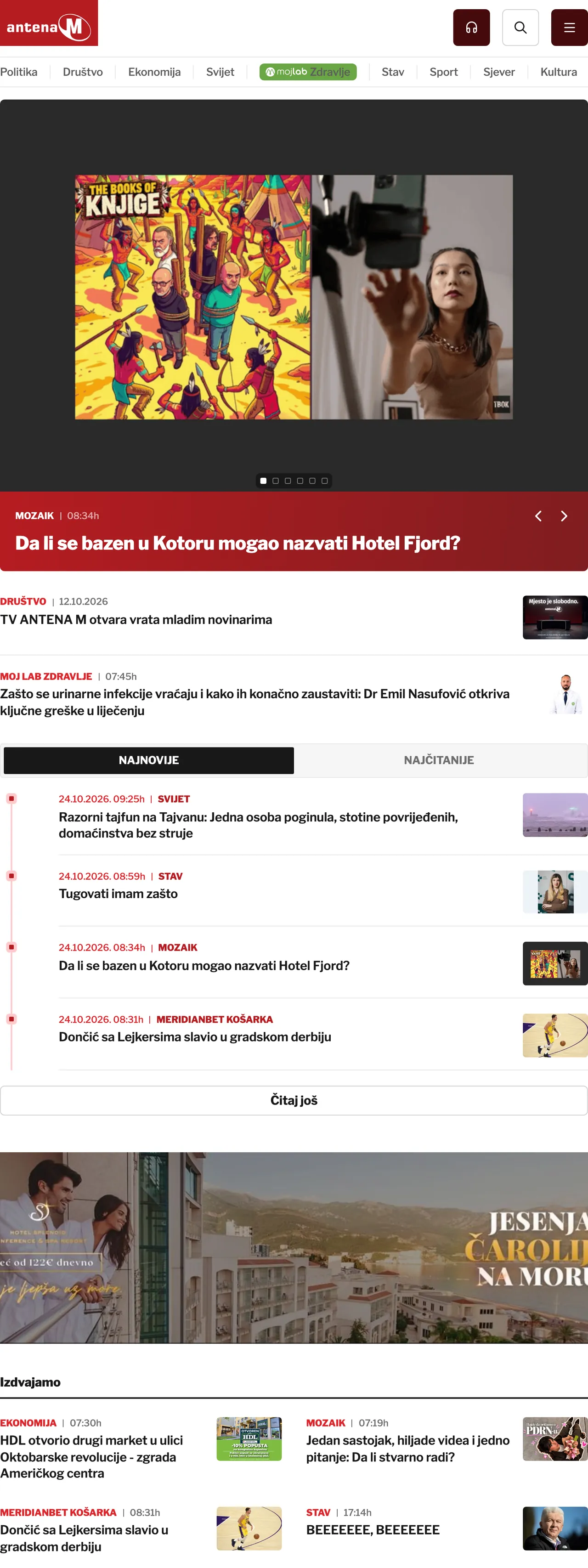Click the Antena M logo
Screen dimensions: 588x1568
49,23
